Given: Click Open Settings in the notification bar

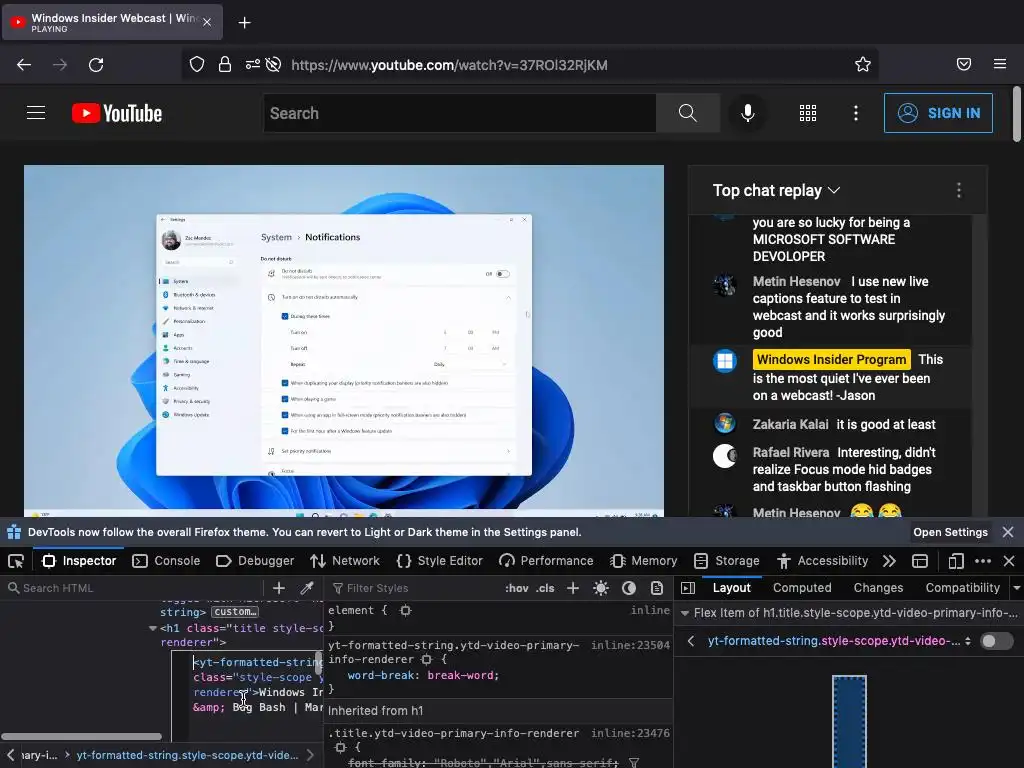Looking at the screenshot, I should [950, 532].
